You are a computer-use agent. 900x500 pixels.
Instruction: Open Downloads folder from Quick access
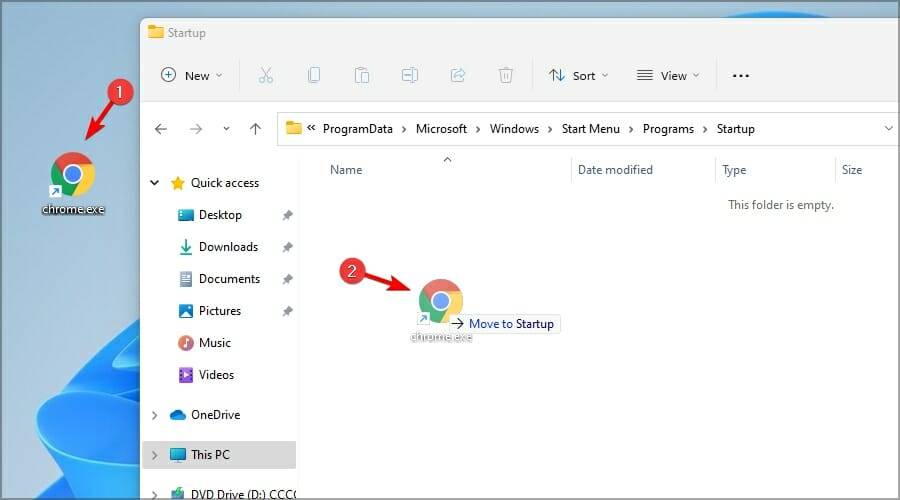click(x=228, y=247)
